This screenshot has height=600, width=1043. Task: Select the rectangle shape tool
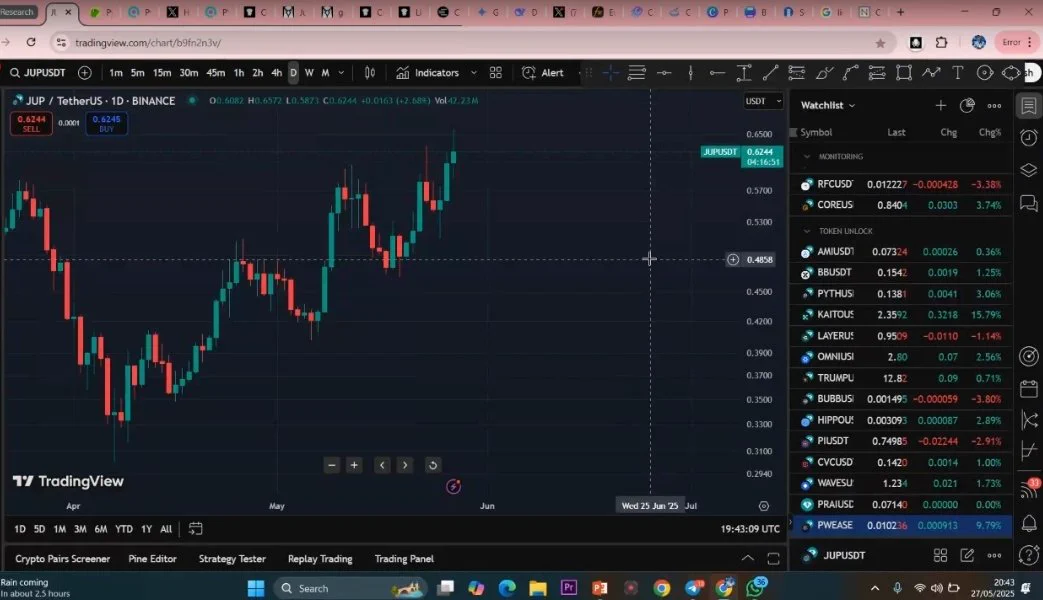pos(903,73)
